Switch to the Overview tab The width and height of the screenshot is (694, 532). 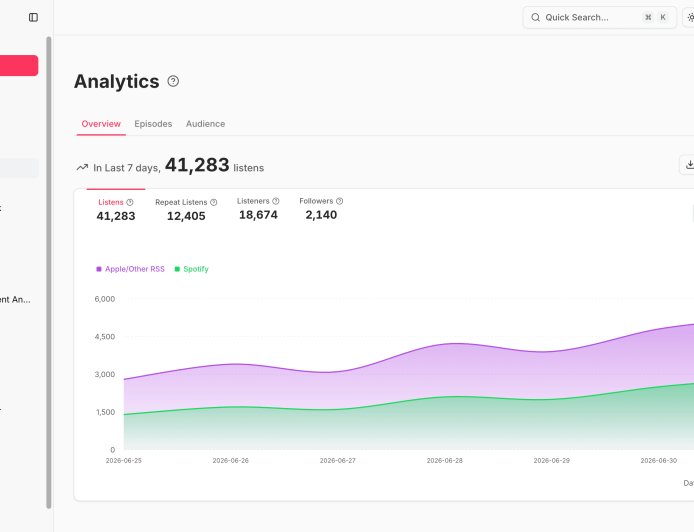coord(101,124)
